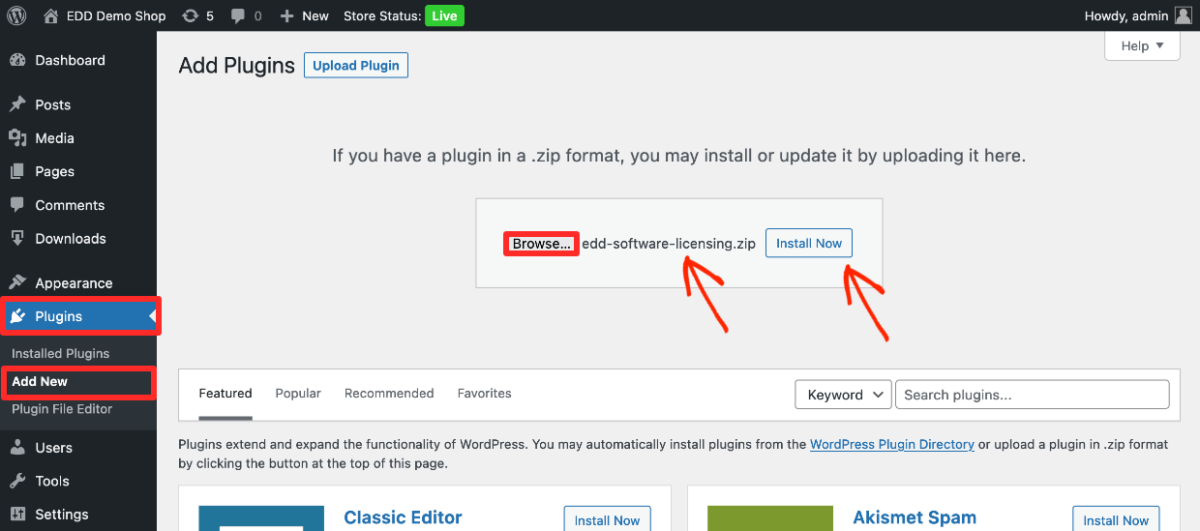Go to the Appearance menu
1200x531 pixels.
click(73, 283)
